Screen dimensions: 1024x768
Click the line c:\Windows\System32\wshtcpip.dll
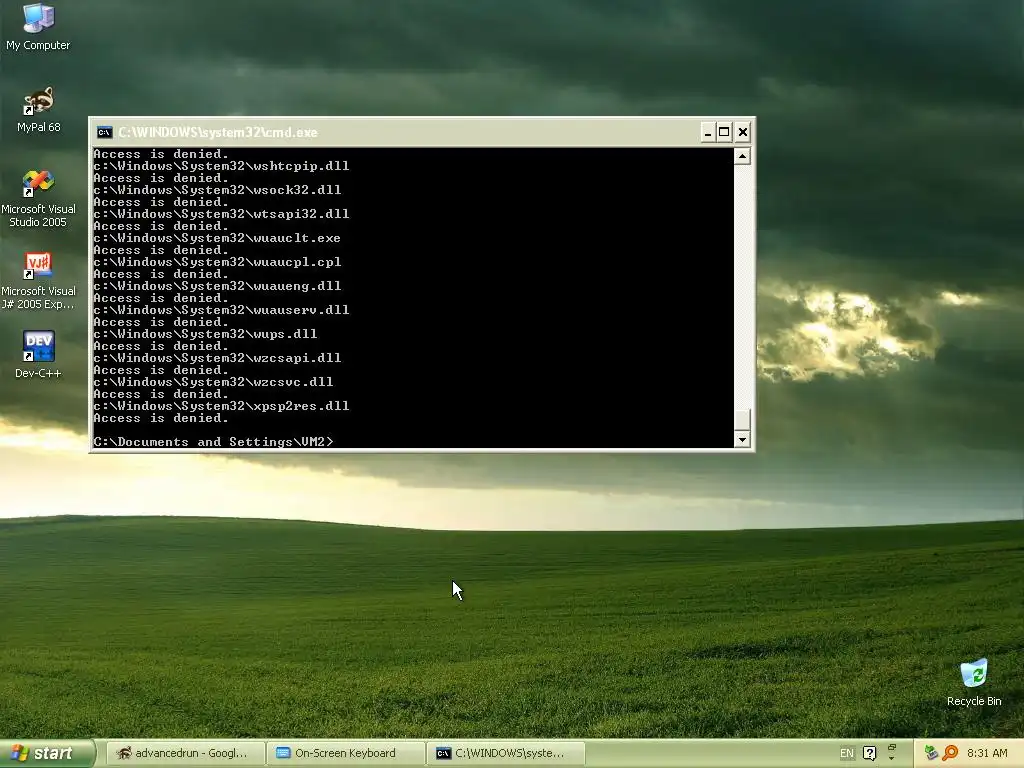point(221,166)
